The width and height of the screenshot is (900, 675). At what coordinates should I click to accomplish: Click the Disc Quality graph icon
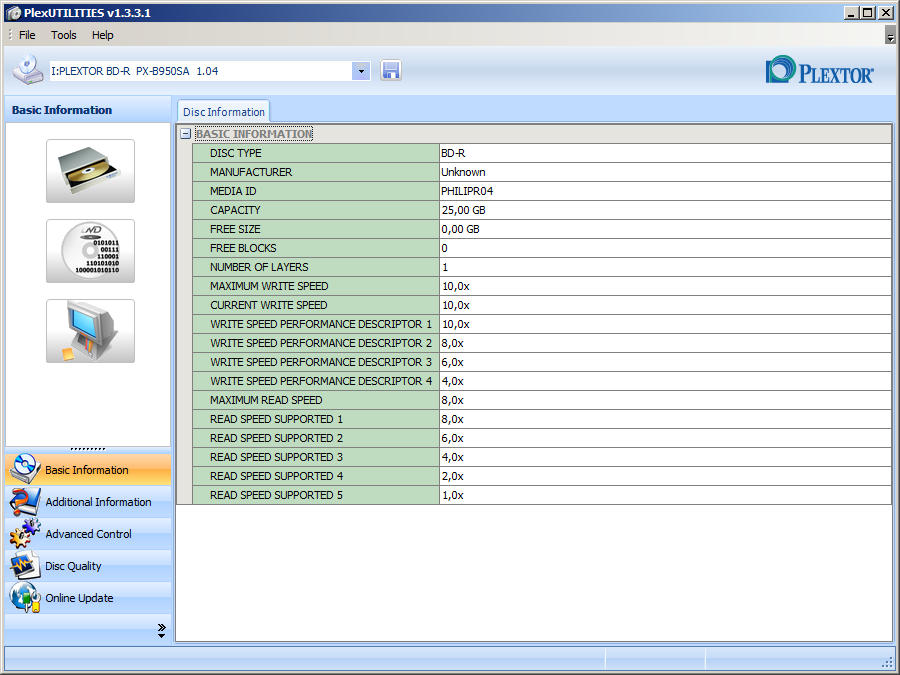click(x=25, y=566)
